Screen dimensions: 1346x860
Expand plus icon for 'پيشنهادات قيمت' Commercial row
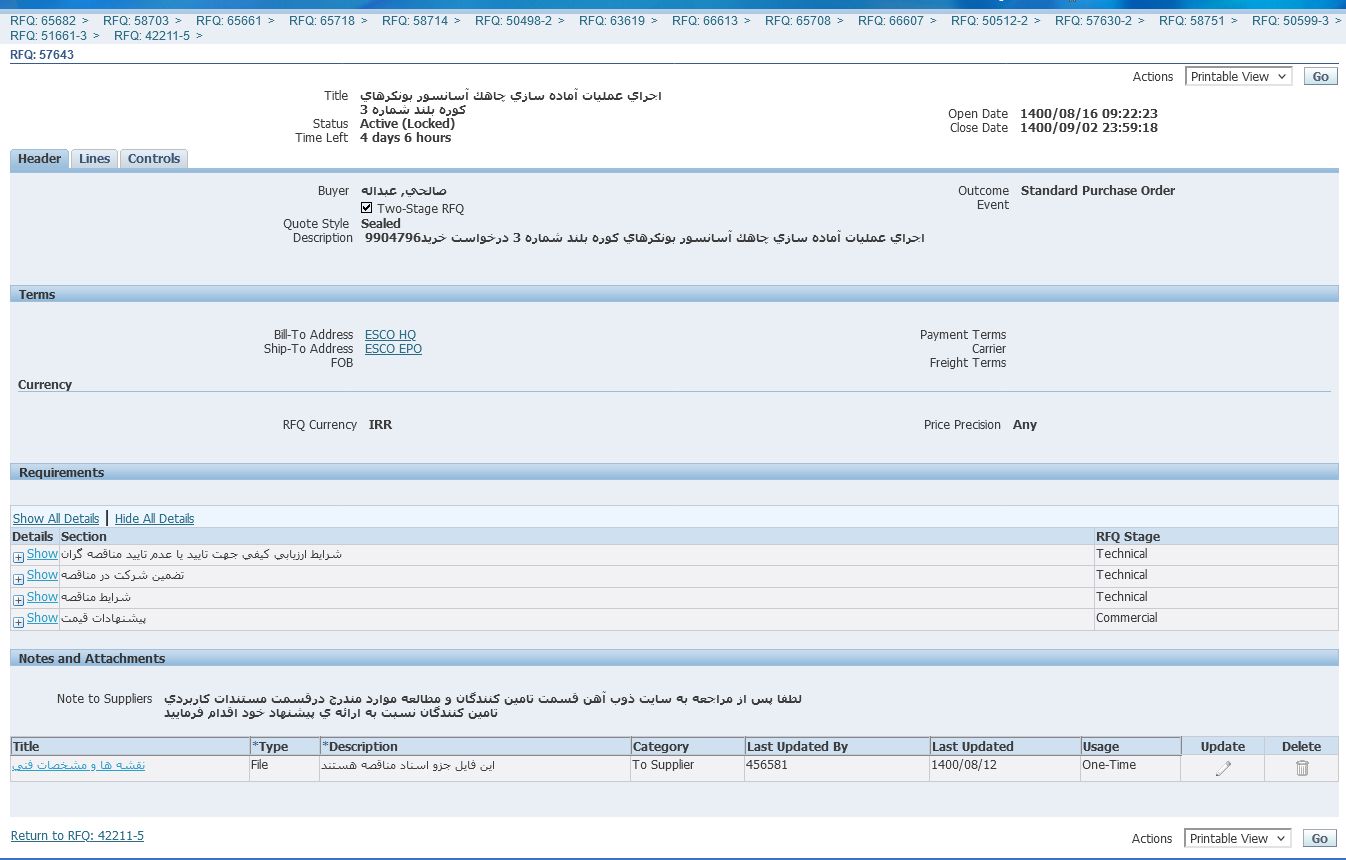19,622
